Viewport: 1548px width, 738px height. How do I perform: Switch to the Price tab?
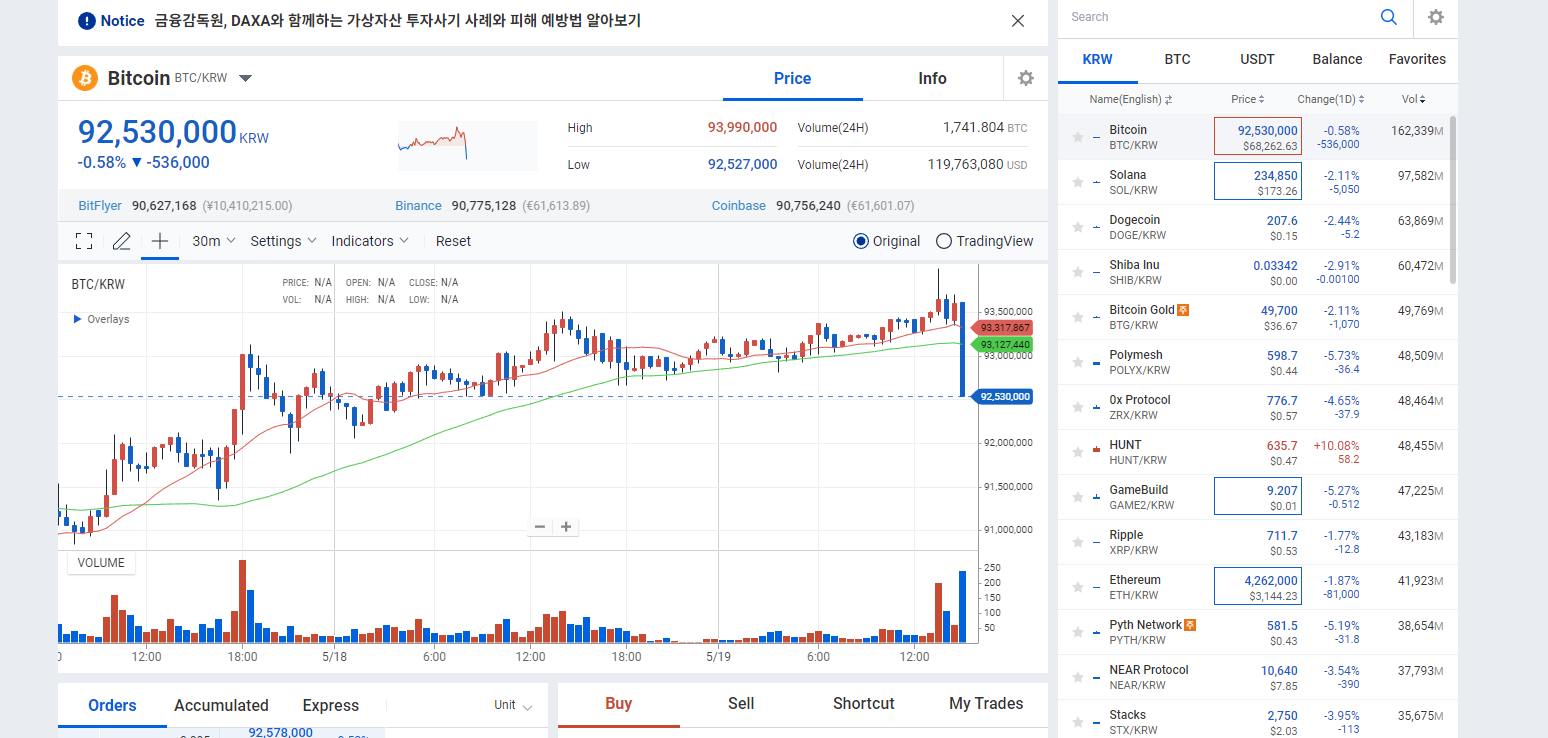pyautogui.click(x=793, y=78)
